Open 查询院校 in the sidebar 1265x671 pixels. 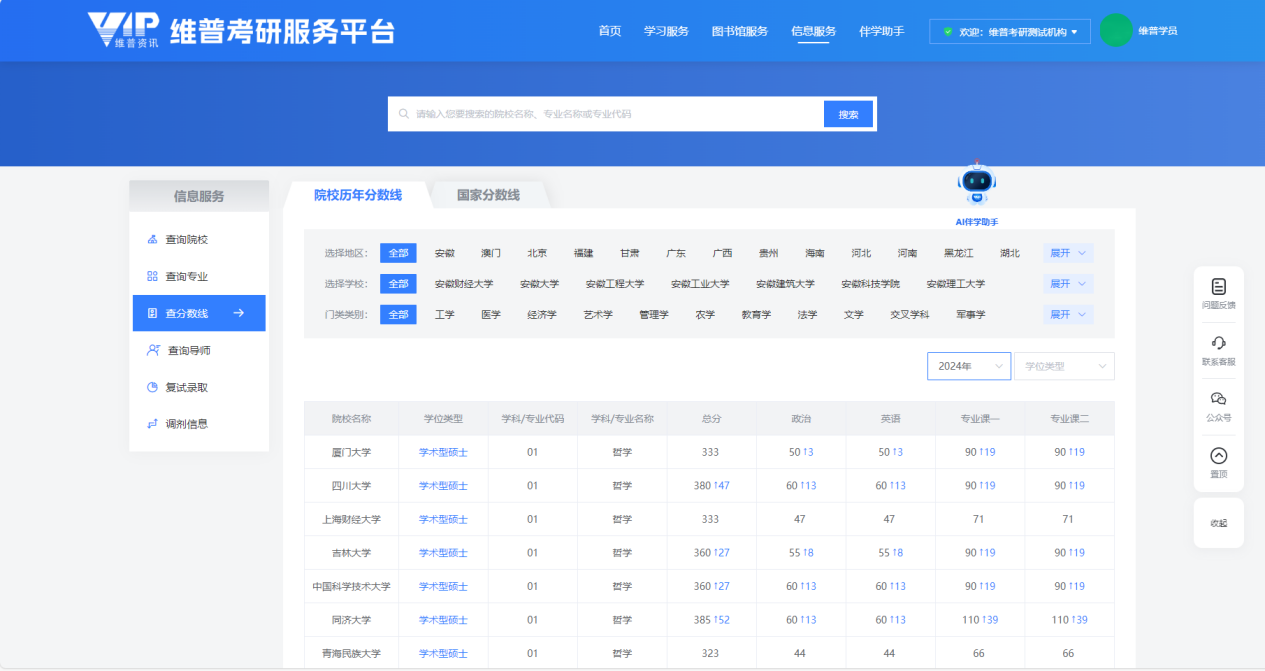[x=186, y=240]
